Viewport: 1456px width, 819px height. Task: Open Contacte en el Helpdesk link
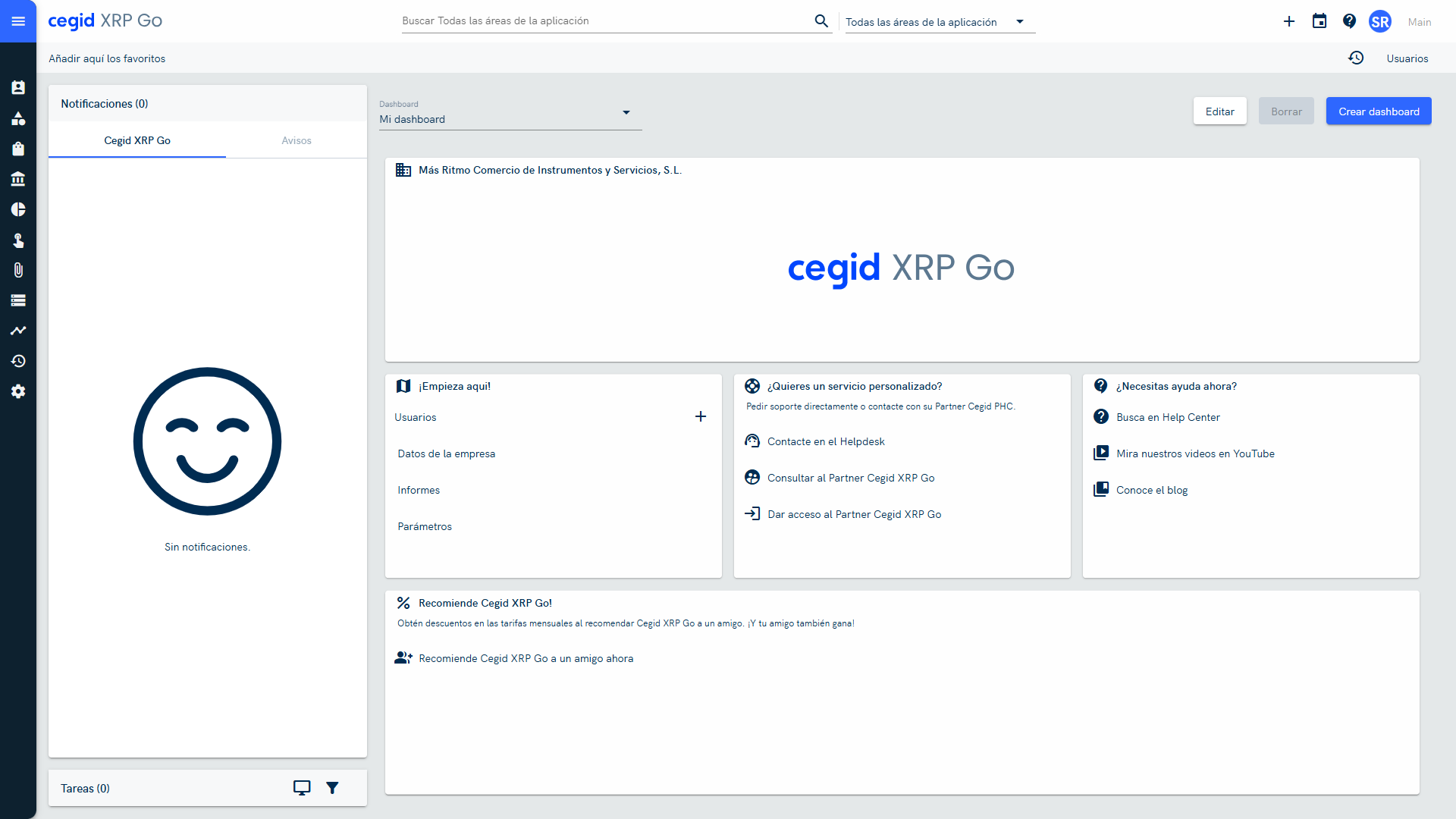point(826,441)
